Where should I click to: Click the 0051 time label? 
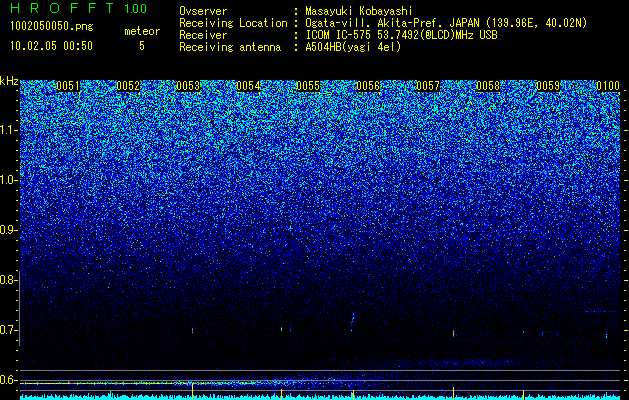tap(68, 86)
